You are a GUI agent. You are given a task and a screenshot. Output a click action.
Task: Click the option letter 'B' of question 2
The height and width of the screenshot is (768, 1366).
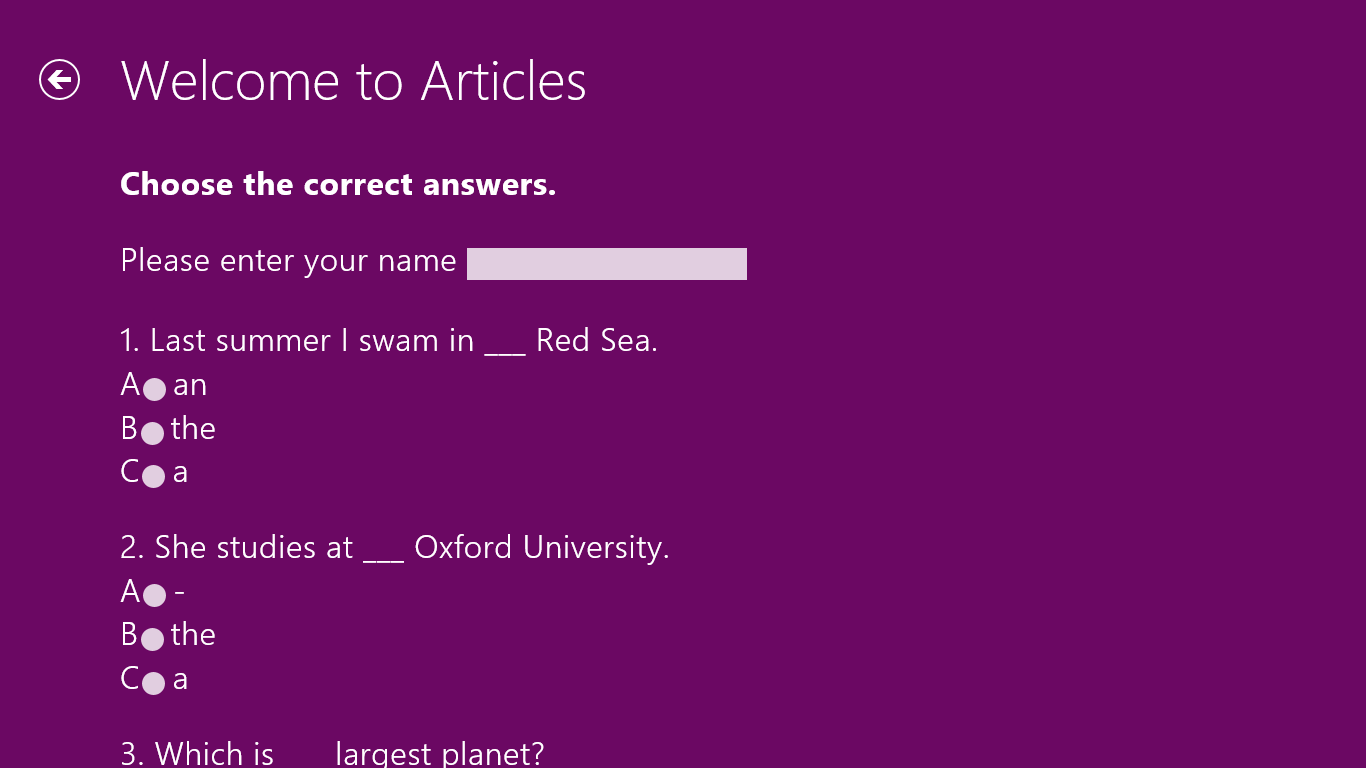pos(129,635)
